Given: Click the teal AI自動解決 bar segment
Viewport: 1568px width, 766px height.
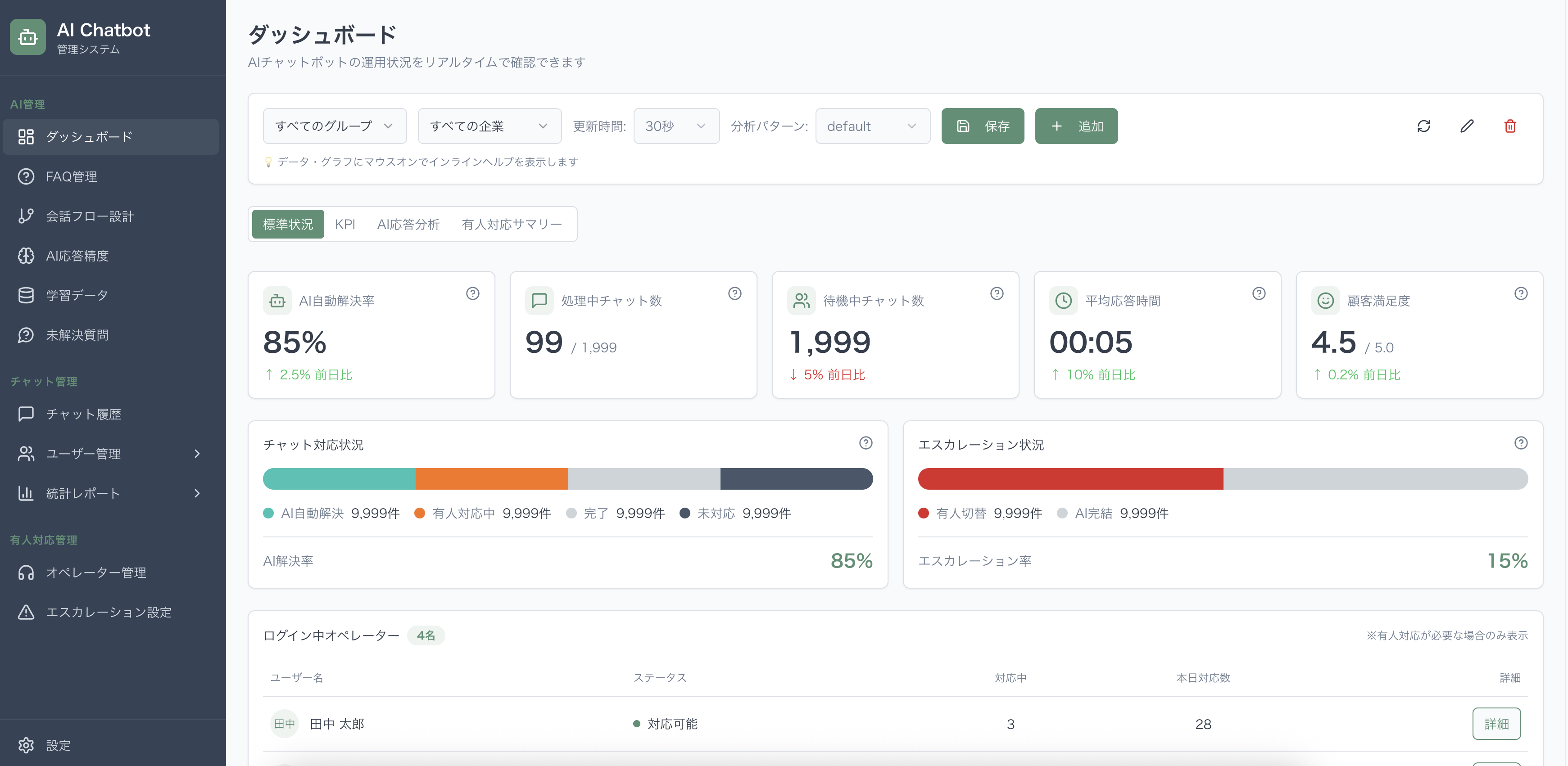Looking at the screenshot, I should pos(339,479).
